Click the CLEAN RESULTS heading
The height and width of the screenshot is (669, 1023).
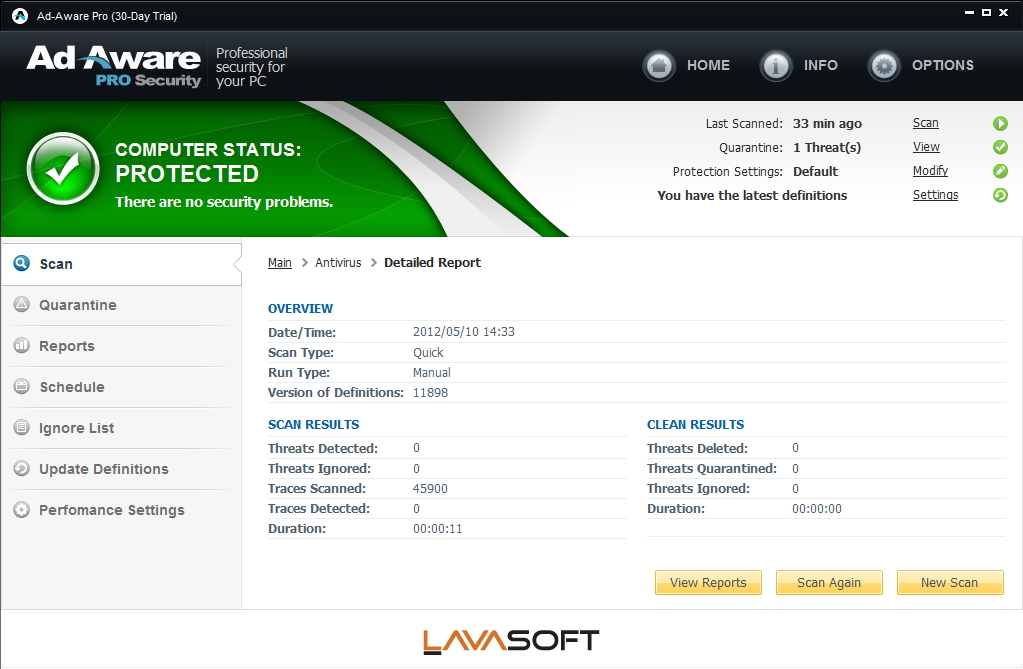click(695, 424)
